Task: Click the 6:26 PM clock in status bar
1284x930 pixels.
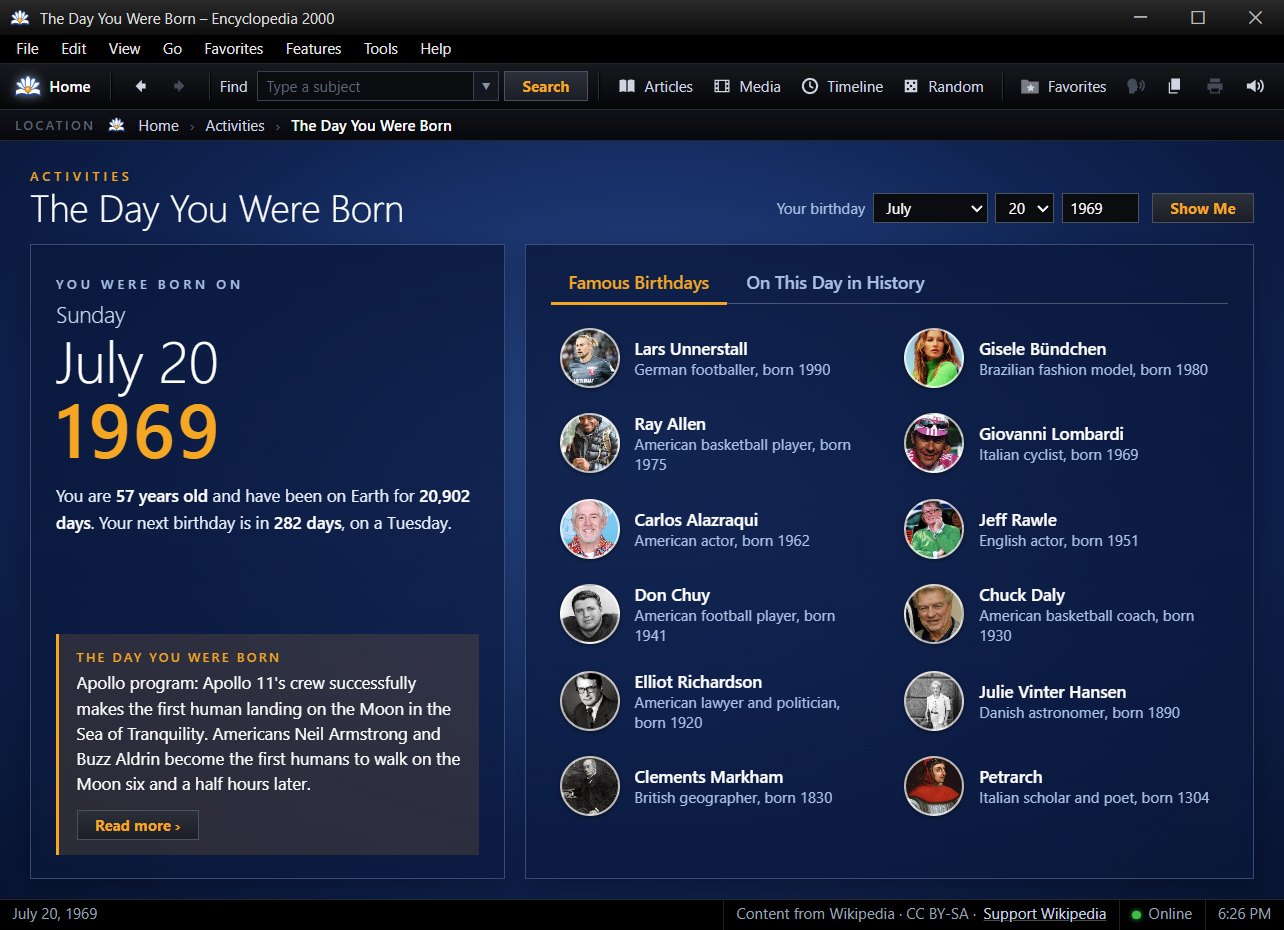Action: click(x=1244, y=914)
